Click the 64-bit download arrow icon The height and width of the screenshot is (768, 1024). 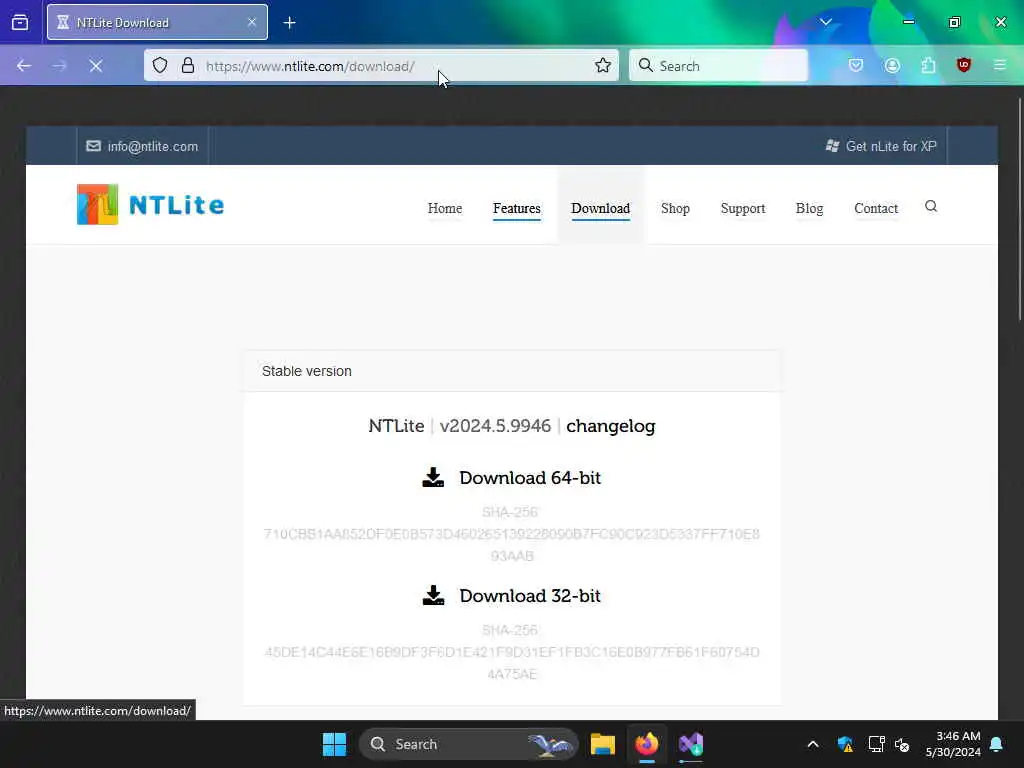[x=433, y=477]
